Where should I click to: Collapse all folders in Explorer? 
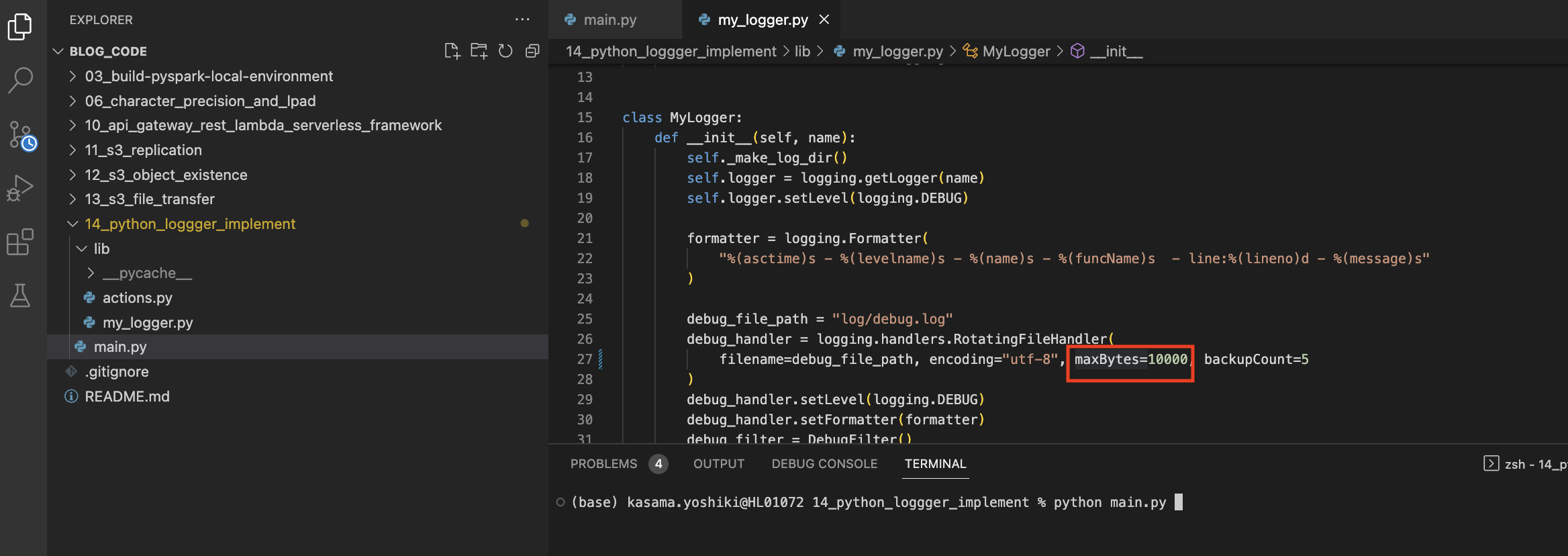[x=532, y=51]
